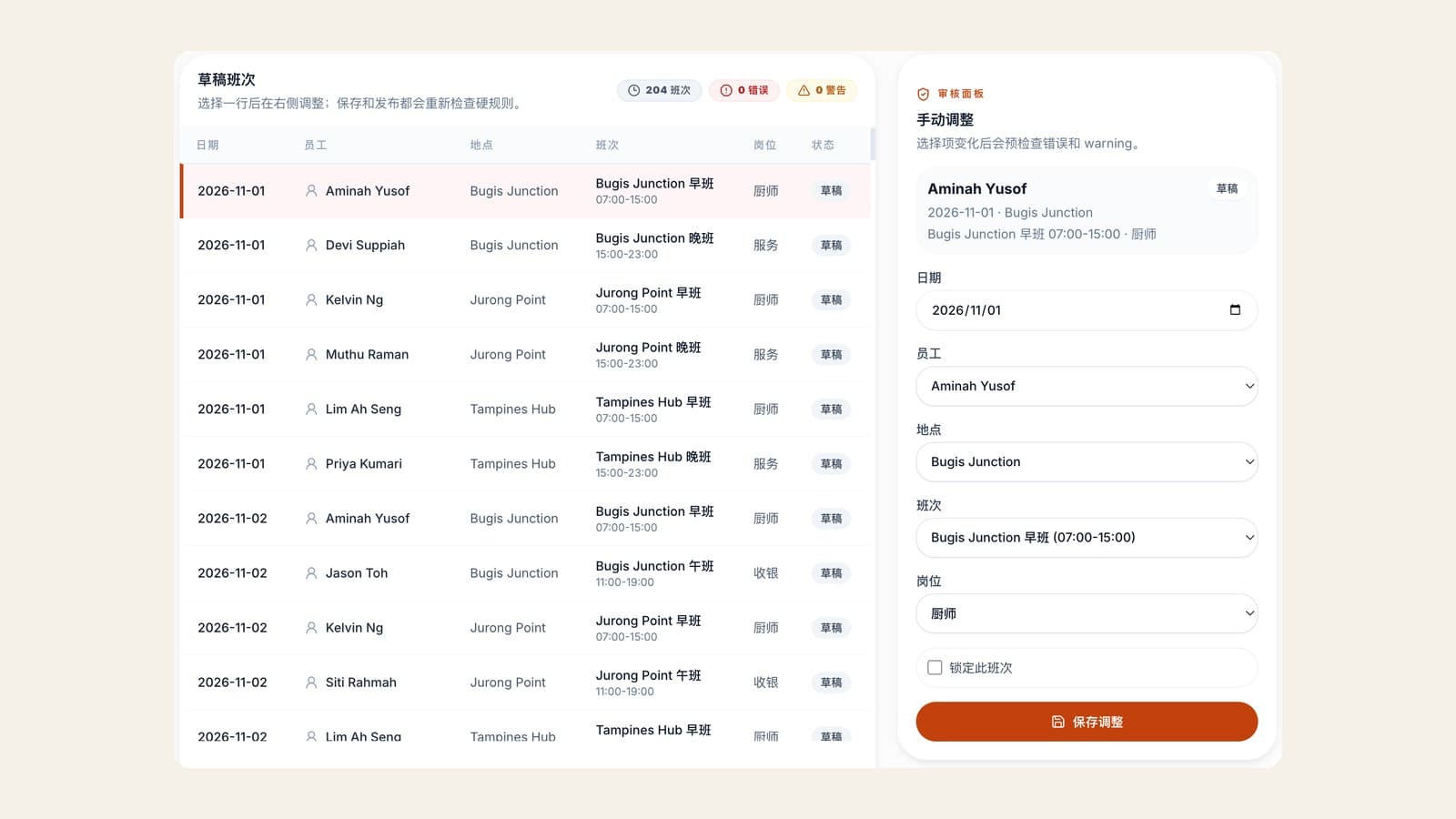Click the Tampines Hub 晚班 shift cell
The image size is (1456, 819).
653,464
